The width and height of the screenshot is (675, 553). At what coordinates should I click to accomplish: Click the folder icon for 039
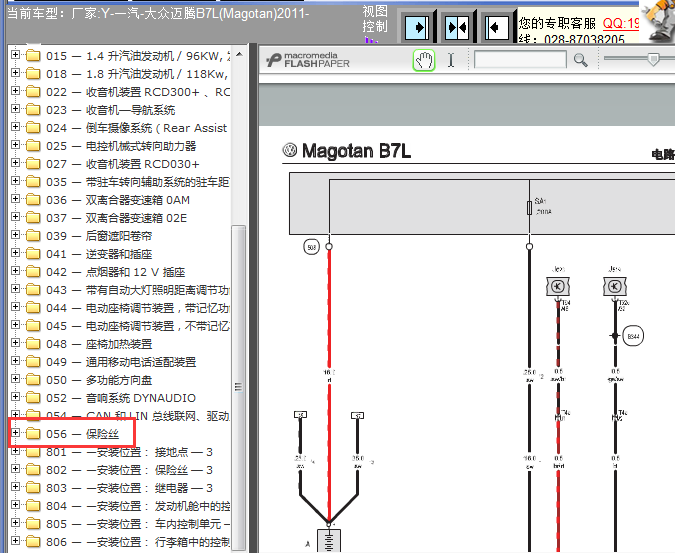tap(33, 236)
